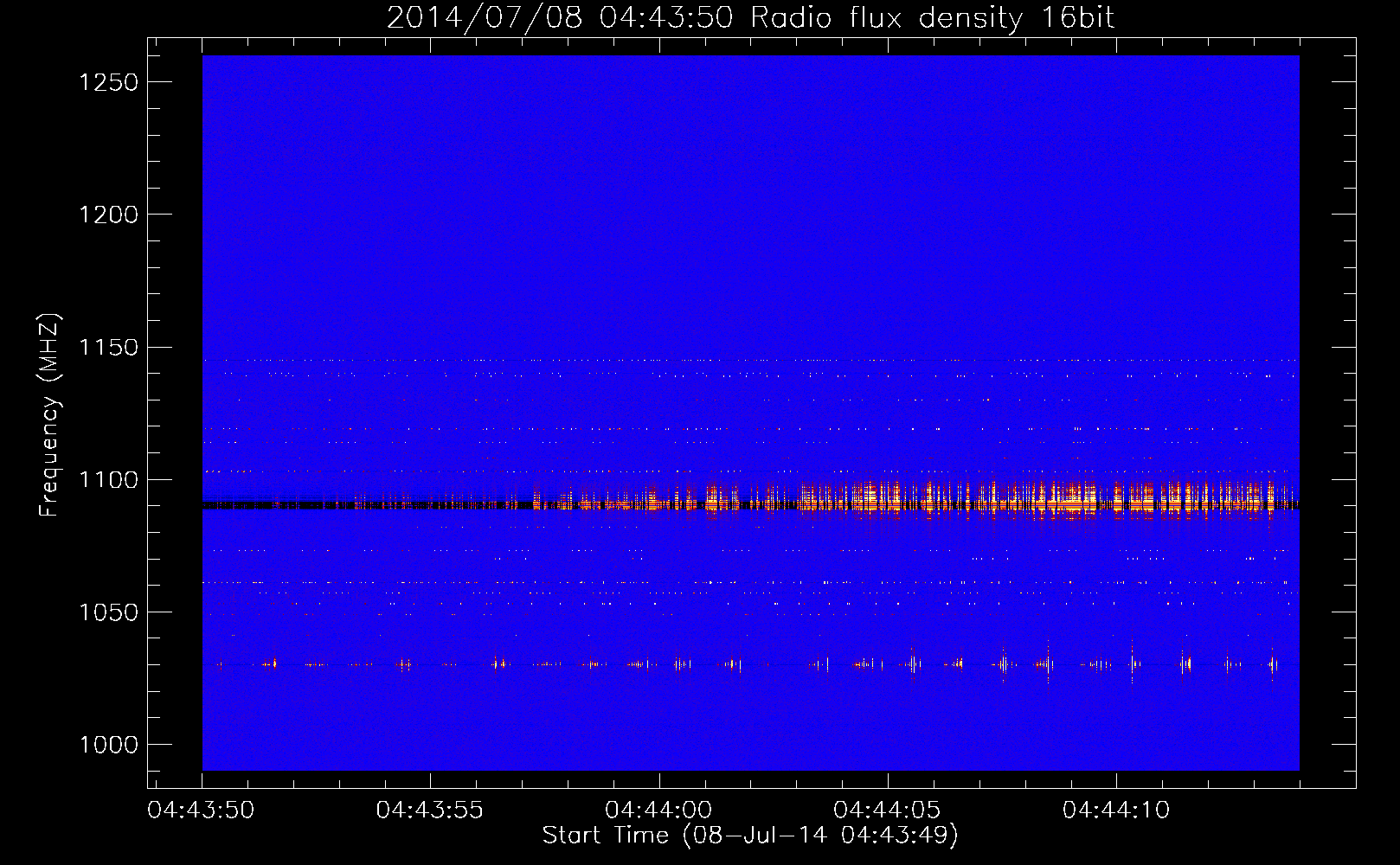Click the 'Frequency (MHZ)' y-axis title
The width and height of the screenshot is (1400, 865).
coord(50,414)
